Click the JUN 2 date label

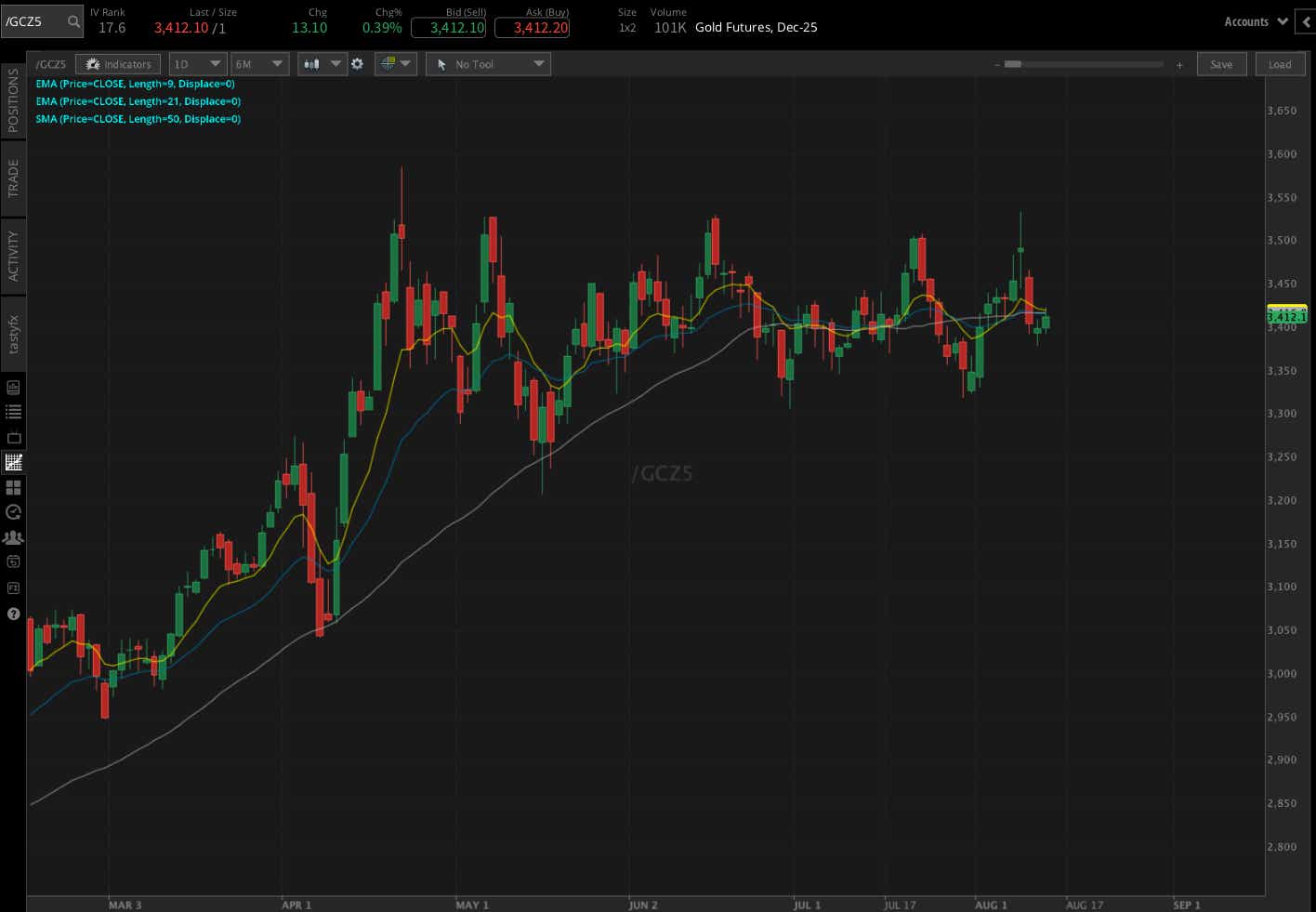click(643, 905)
